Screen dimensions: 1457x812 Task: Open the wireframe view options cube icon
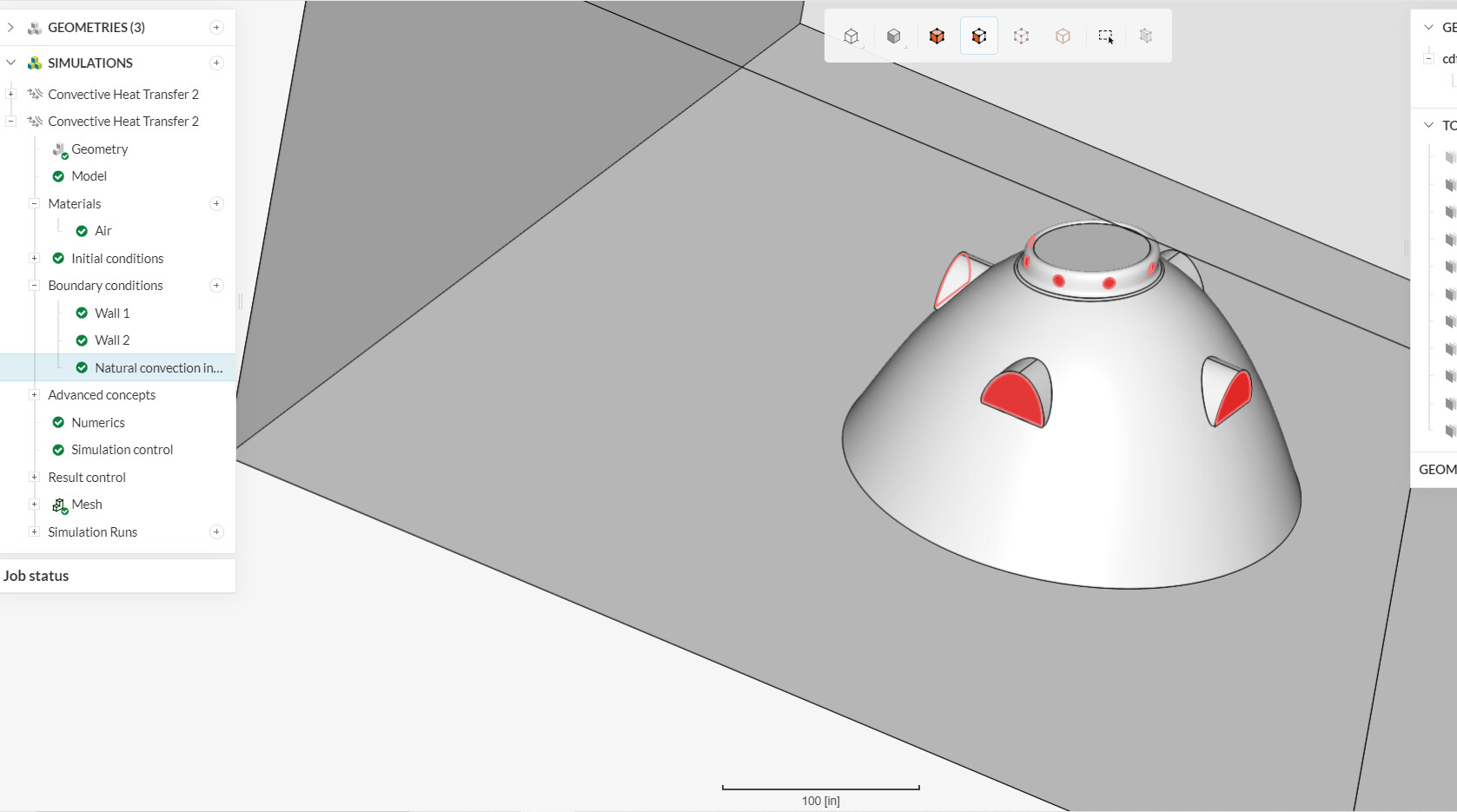click(851, 36)
